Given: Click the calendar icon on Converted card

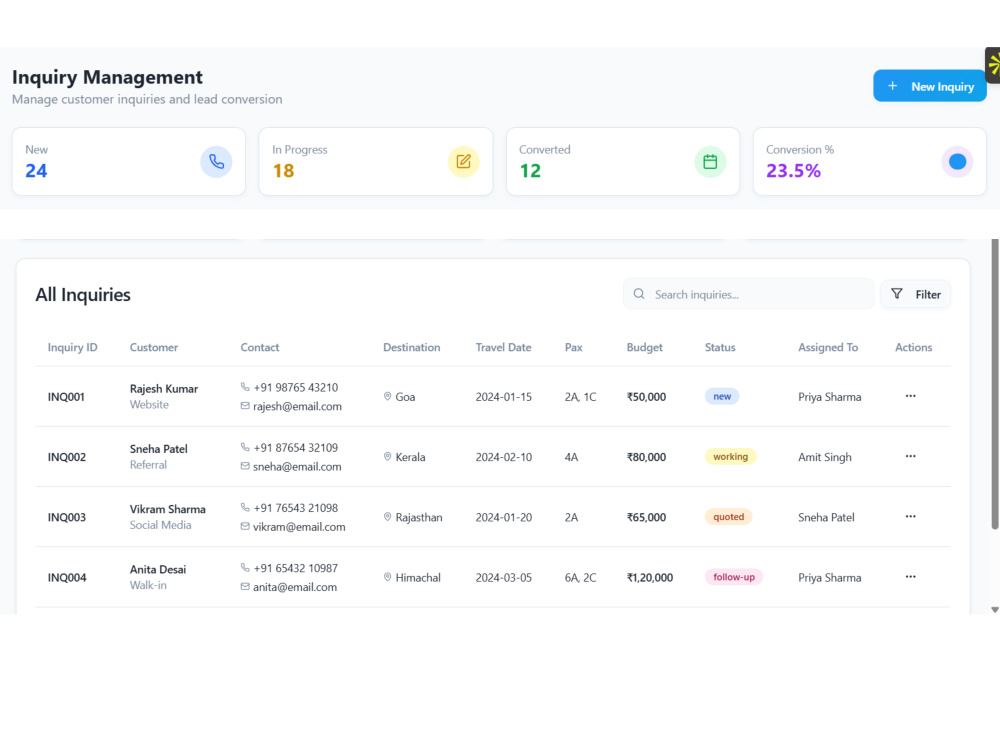Looking at the screenshot, I should (x=710, y=161).
